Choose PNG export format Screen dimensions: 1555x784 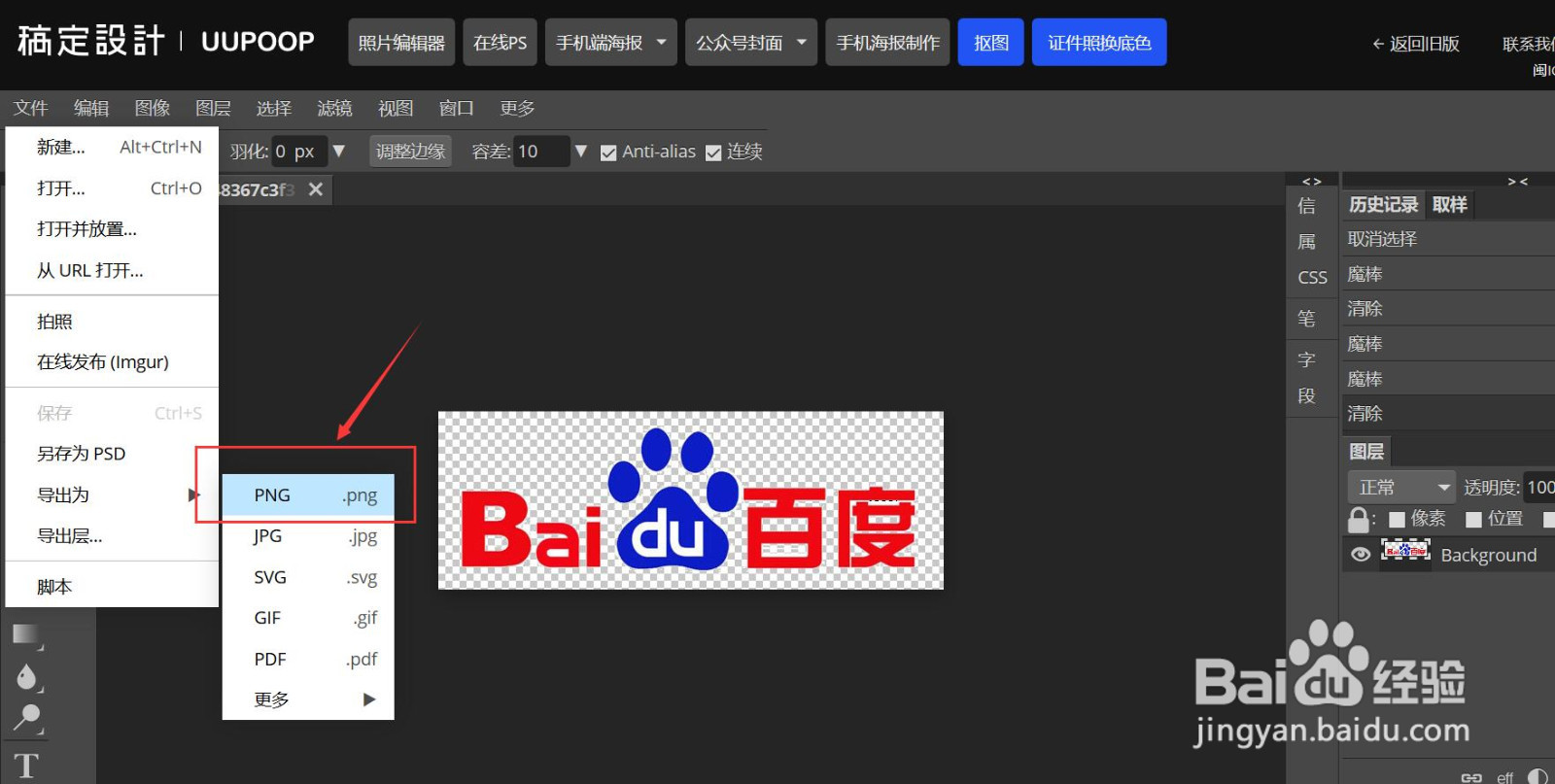[308, 494]
